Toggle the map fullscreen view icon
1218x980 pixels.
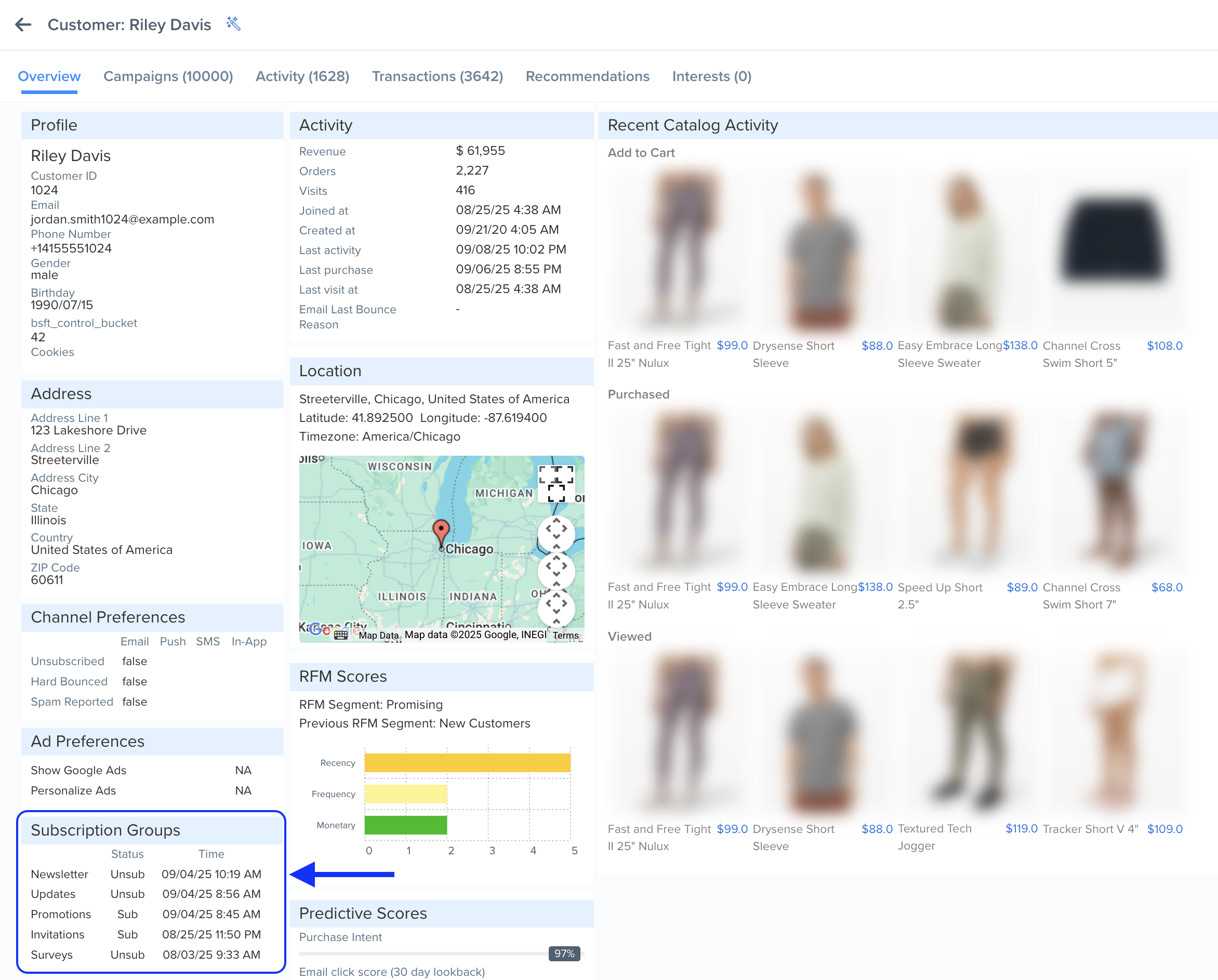556,483
